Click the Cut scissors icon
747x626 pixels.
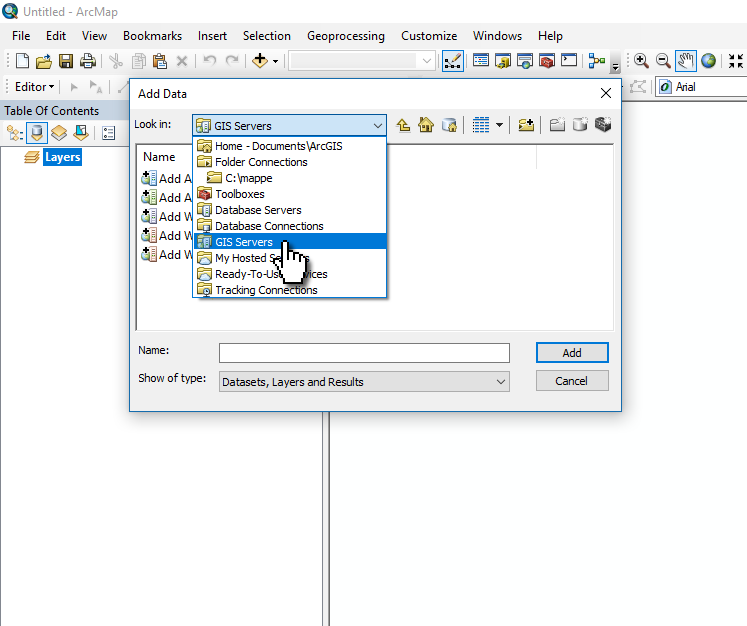(x=115, y=61)
